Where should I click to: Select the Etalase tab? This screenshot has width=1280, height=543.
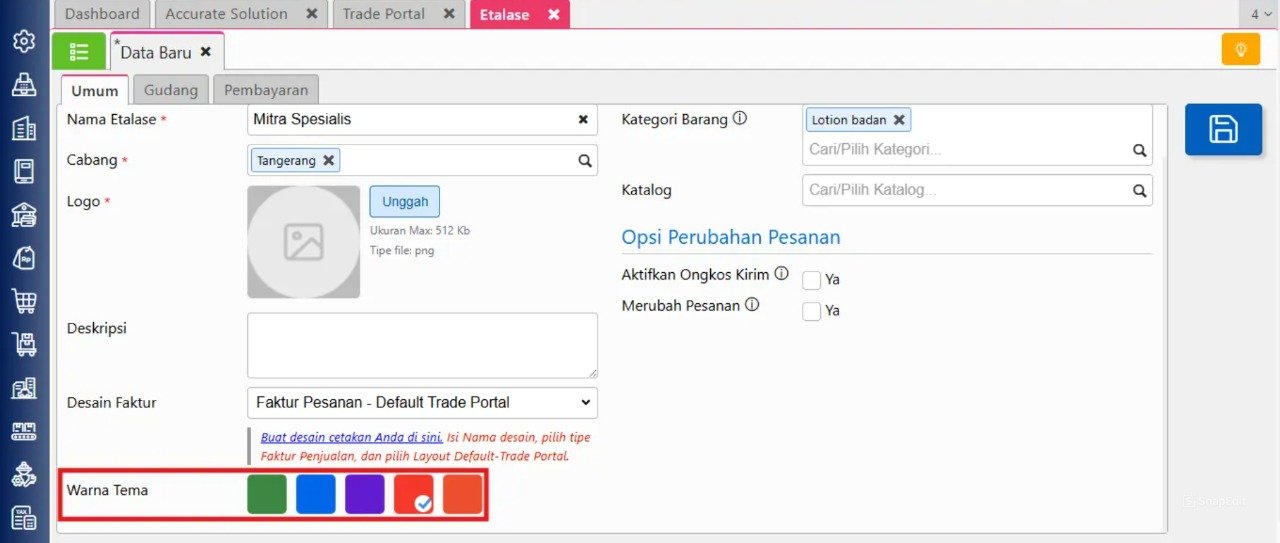click(x=519, y=15)
